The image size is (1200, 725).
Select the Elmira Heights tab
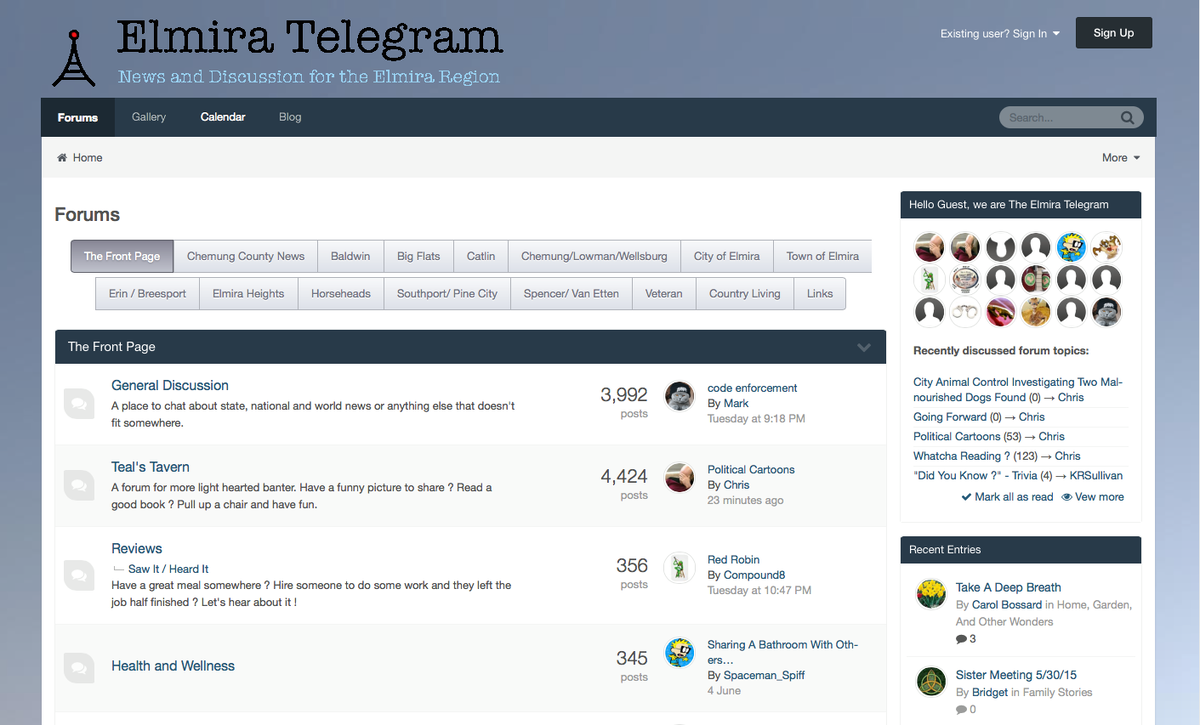[x=249, y=294]
